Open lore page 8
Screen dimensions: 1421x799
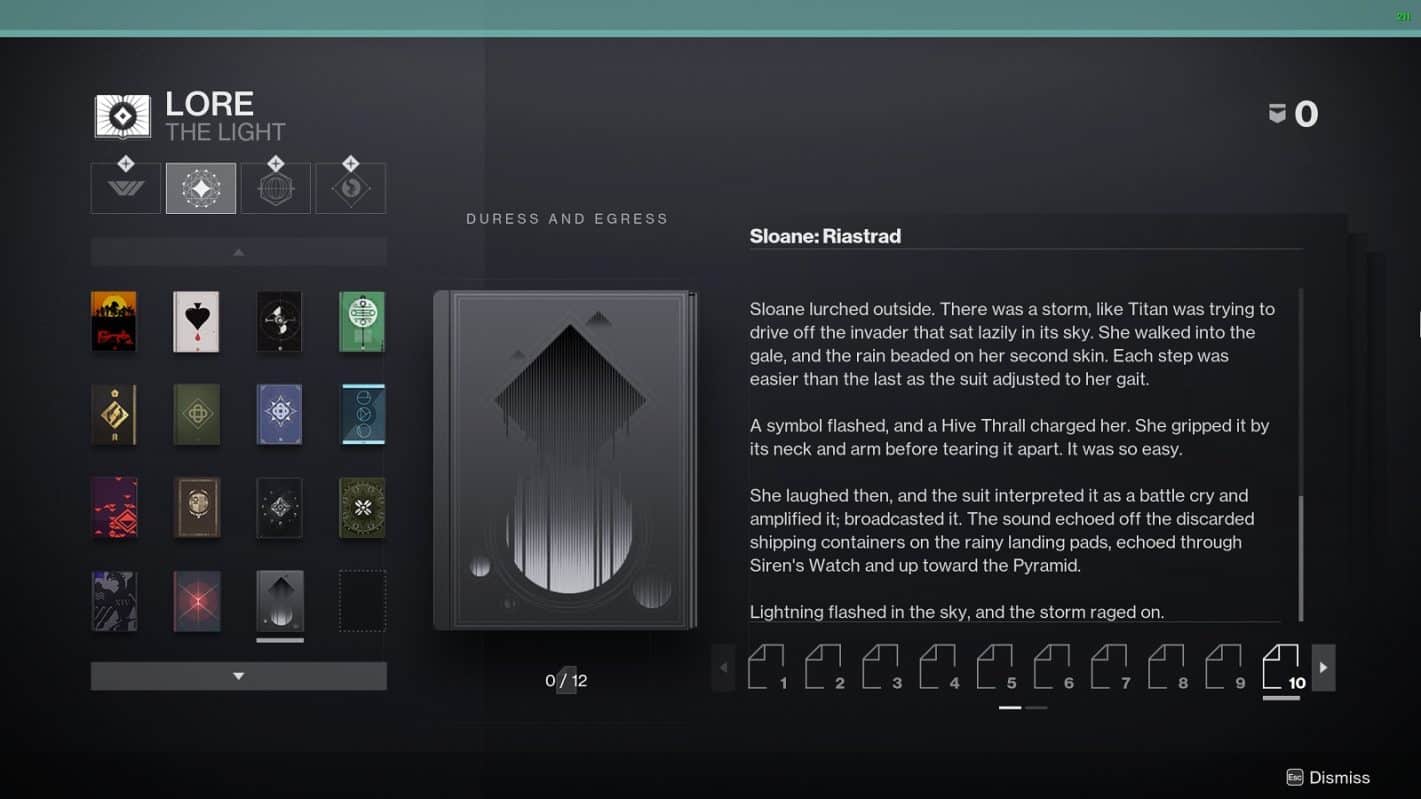[x=1167, y=668]
